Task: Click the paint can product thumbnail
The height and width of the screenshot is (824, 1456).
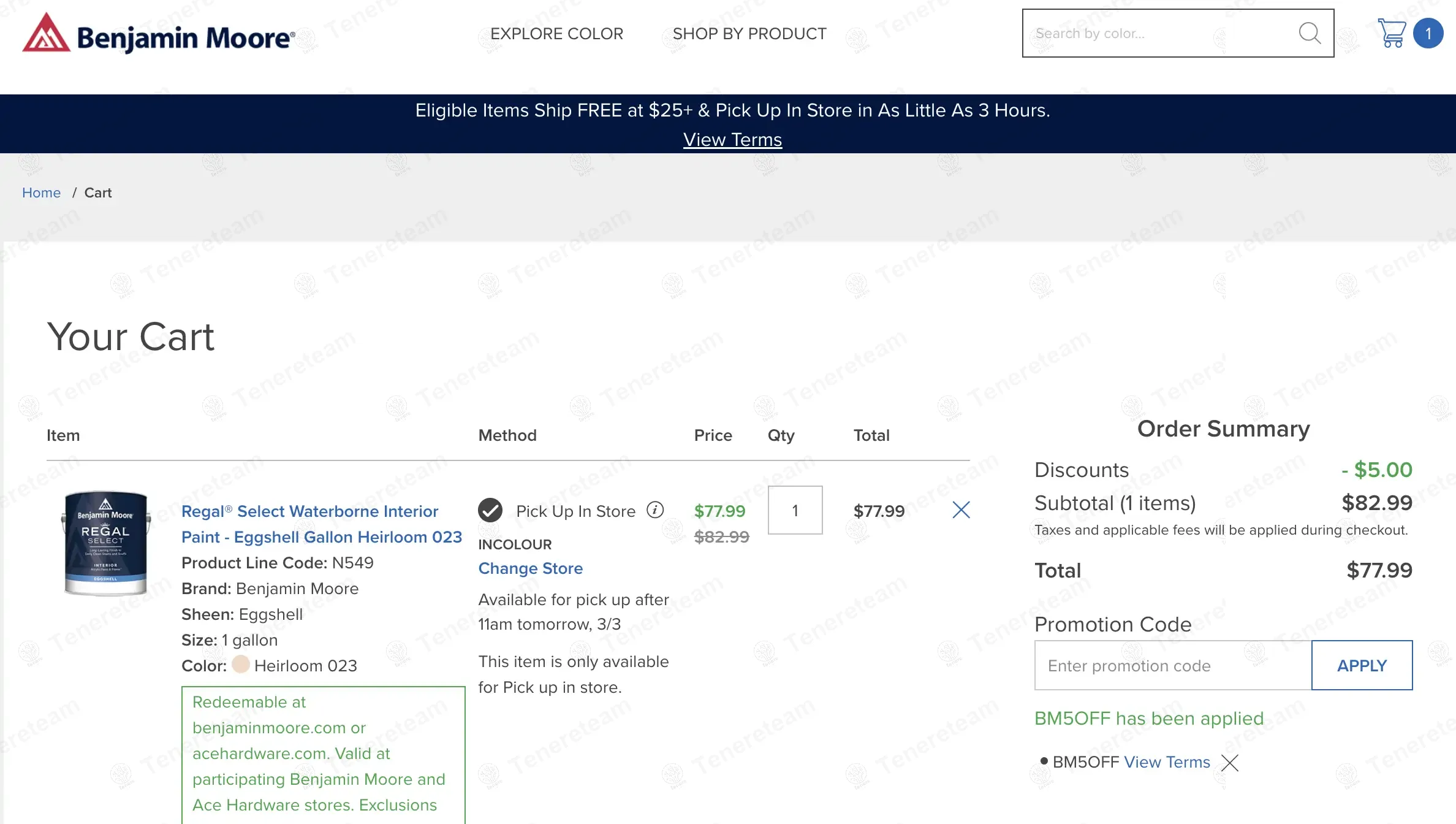Action: click(105, 543)
